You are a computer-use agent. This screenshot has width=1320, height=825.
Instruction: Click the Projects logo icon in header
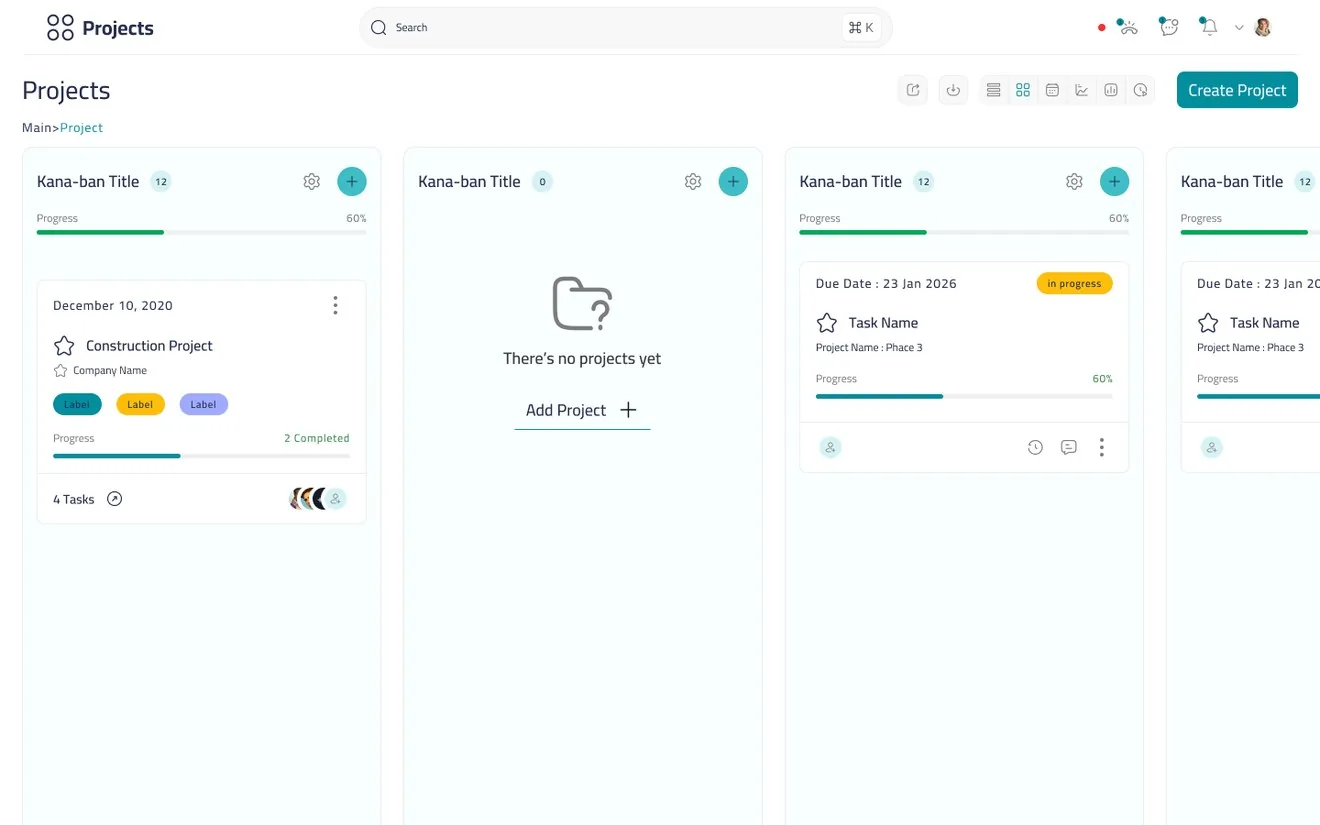(x=60, y=28)
